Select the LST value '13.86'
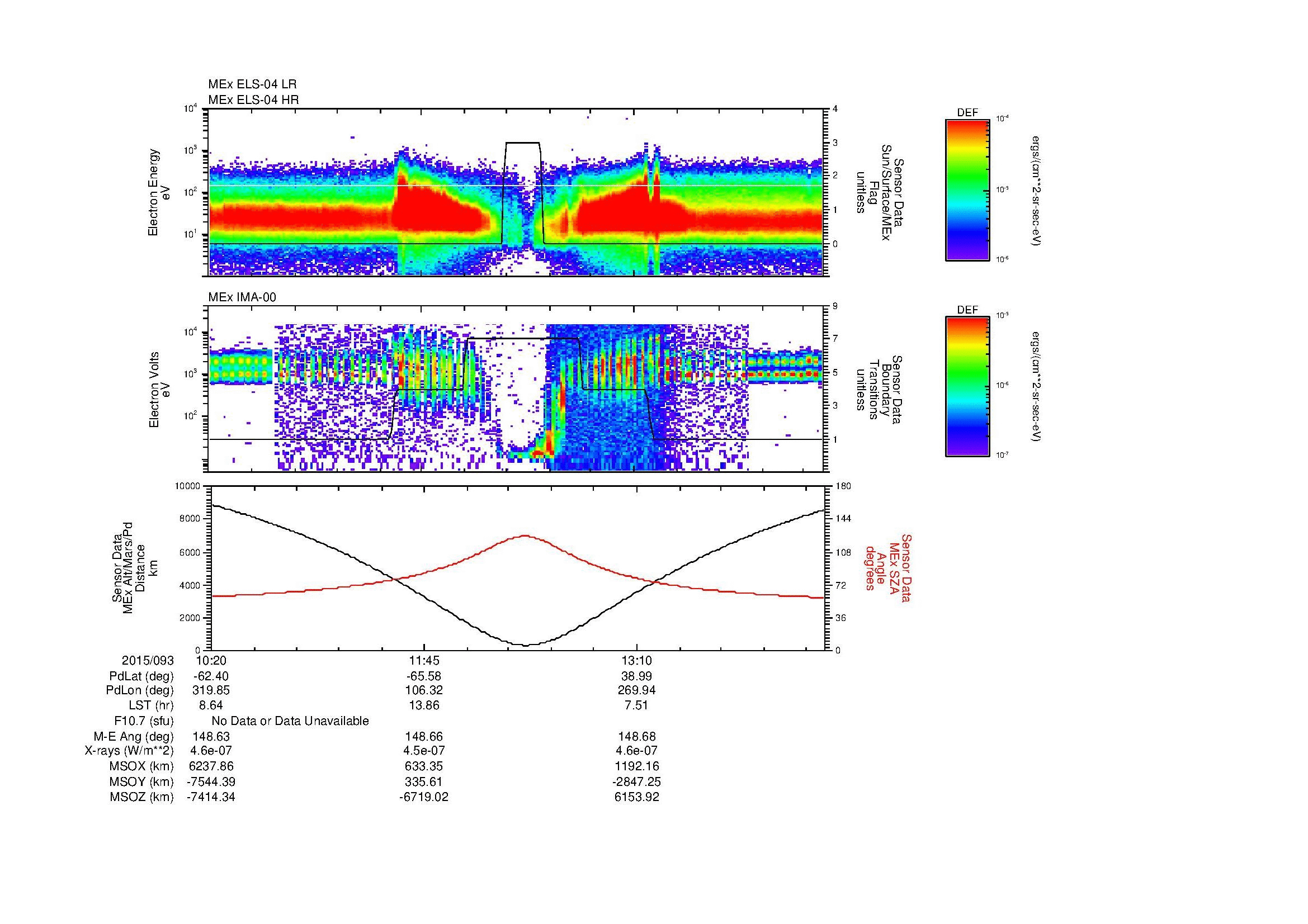The image size is (1308, 924). coord(424,705)
